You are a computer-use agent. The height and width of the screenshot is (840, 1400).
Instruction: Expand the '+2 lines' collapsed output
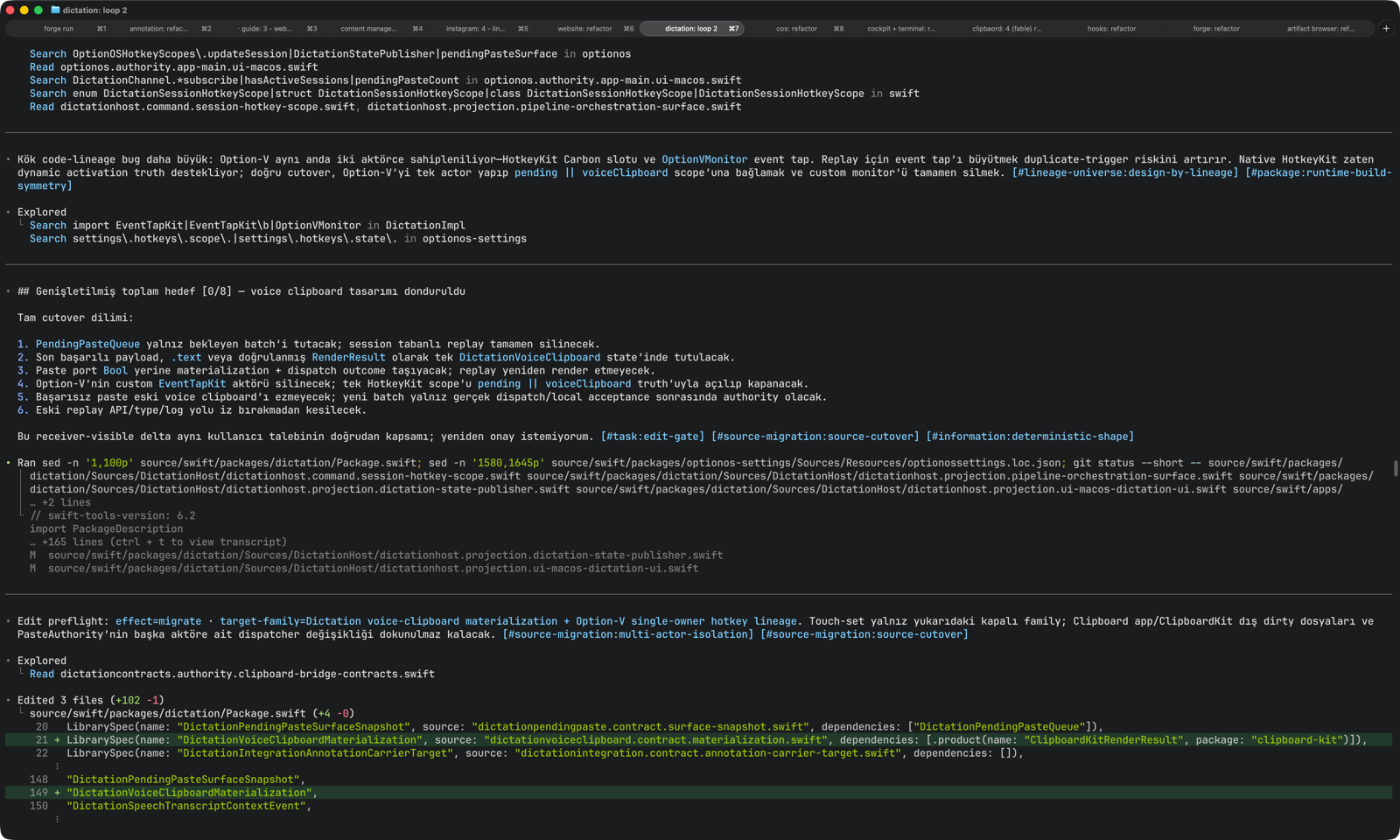pyautogui.click(x=60, y=502)
